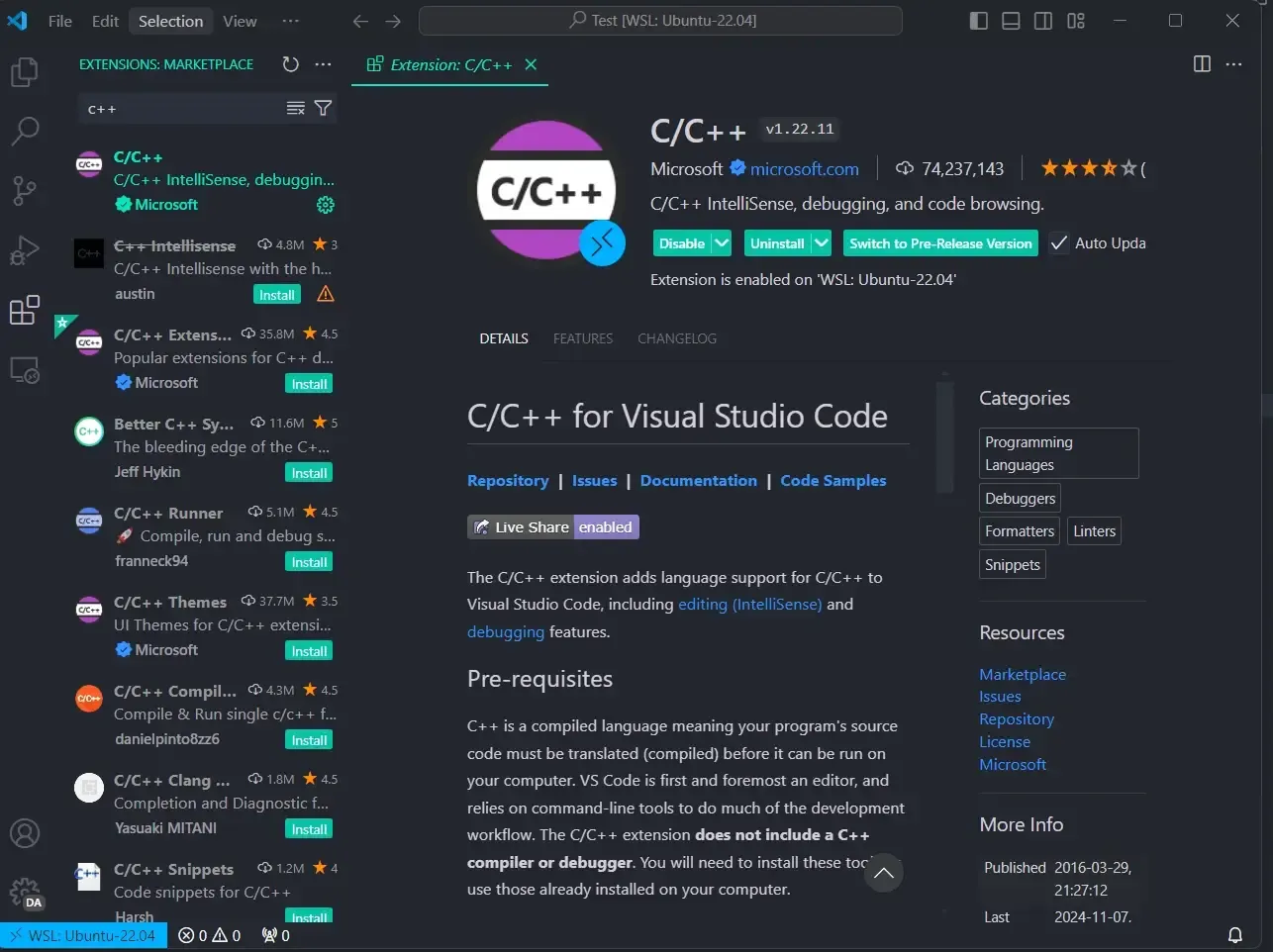Screen dimensions: 1273x952
Task: Open the Search view
Action: (26, 131)
